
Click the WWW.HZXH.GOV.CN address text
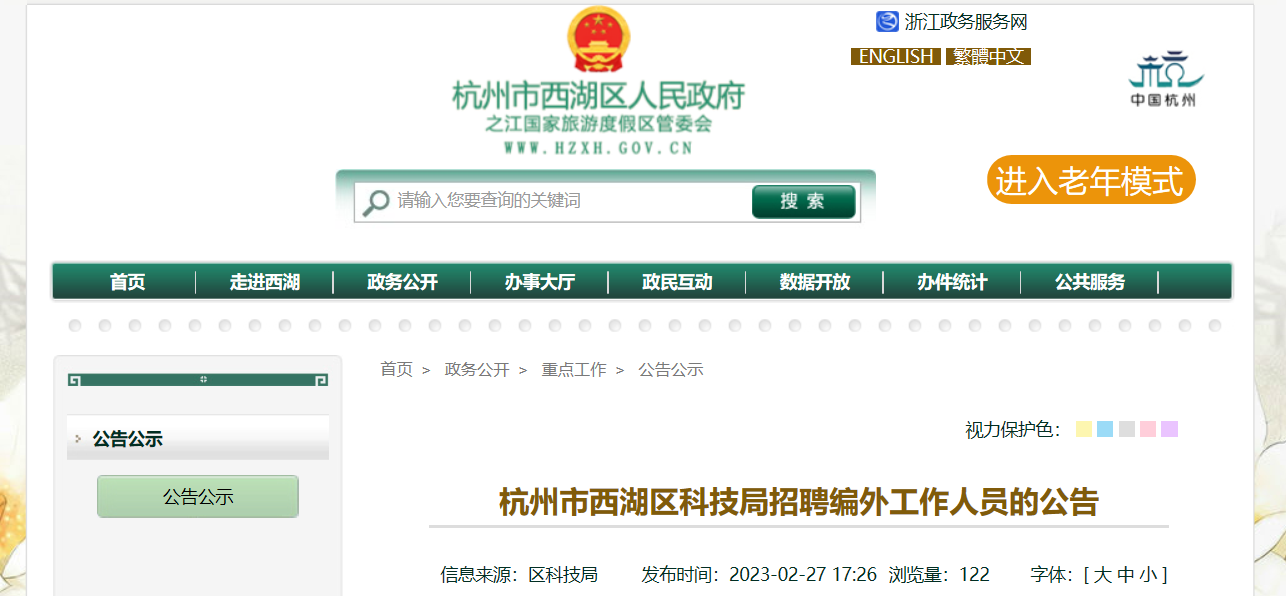click(x=598, y=148)
